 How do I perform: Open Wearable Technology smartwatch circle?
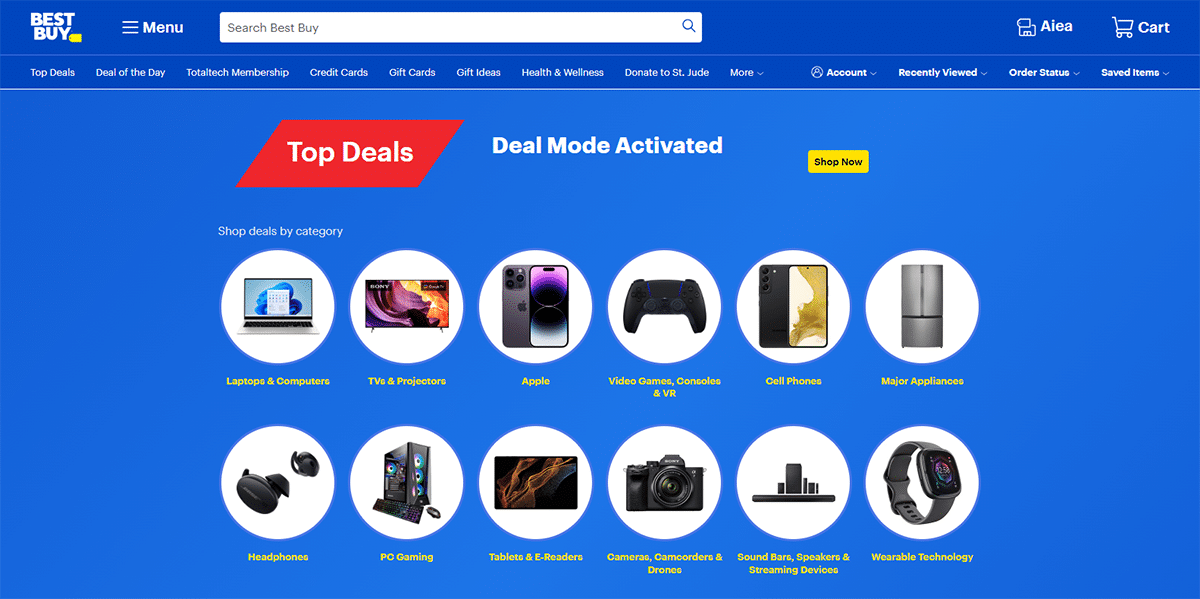(x=923, y=483)
